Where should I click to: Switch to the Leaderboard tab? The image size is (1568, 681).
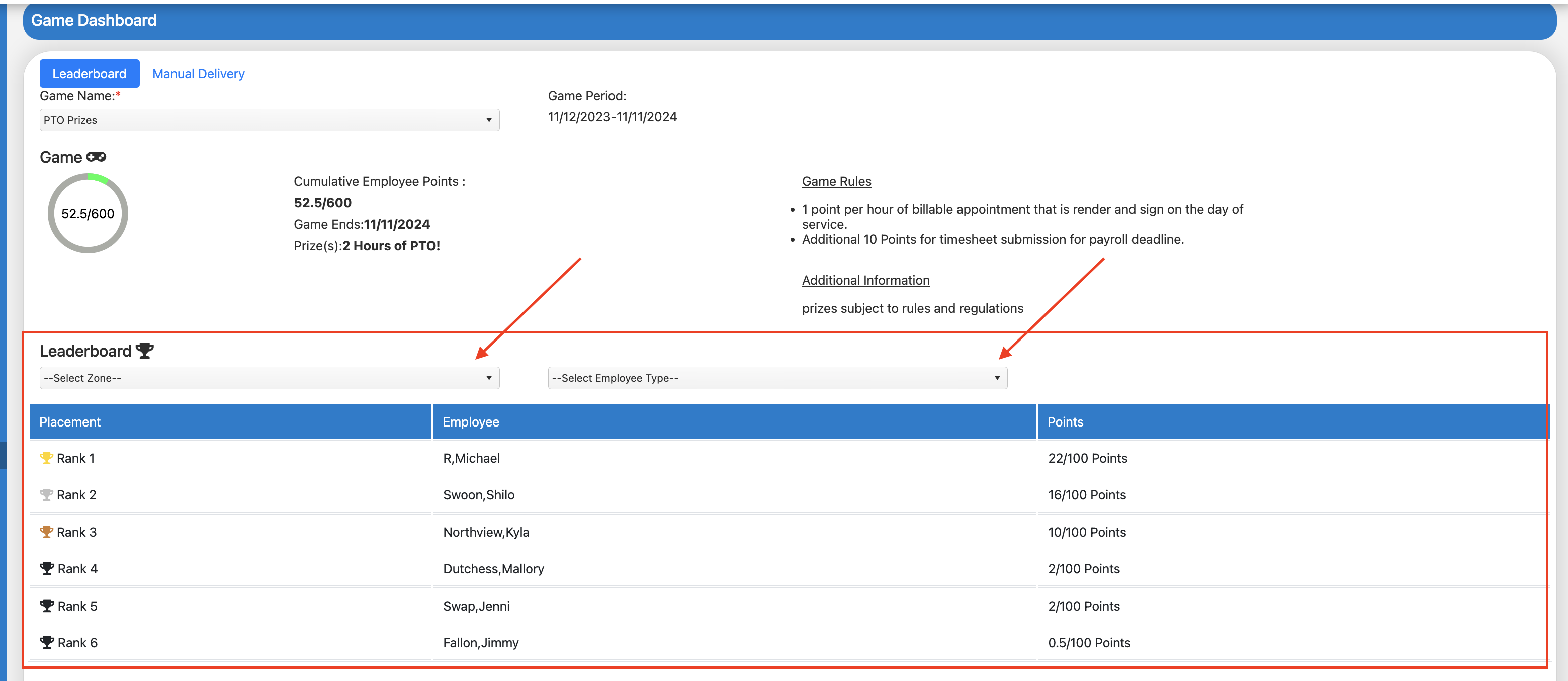90,73
